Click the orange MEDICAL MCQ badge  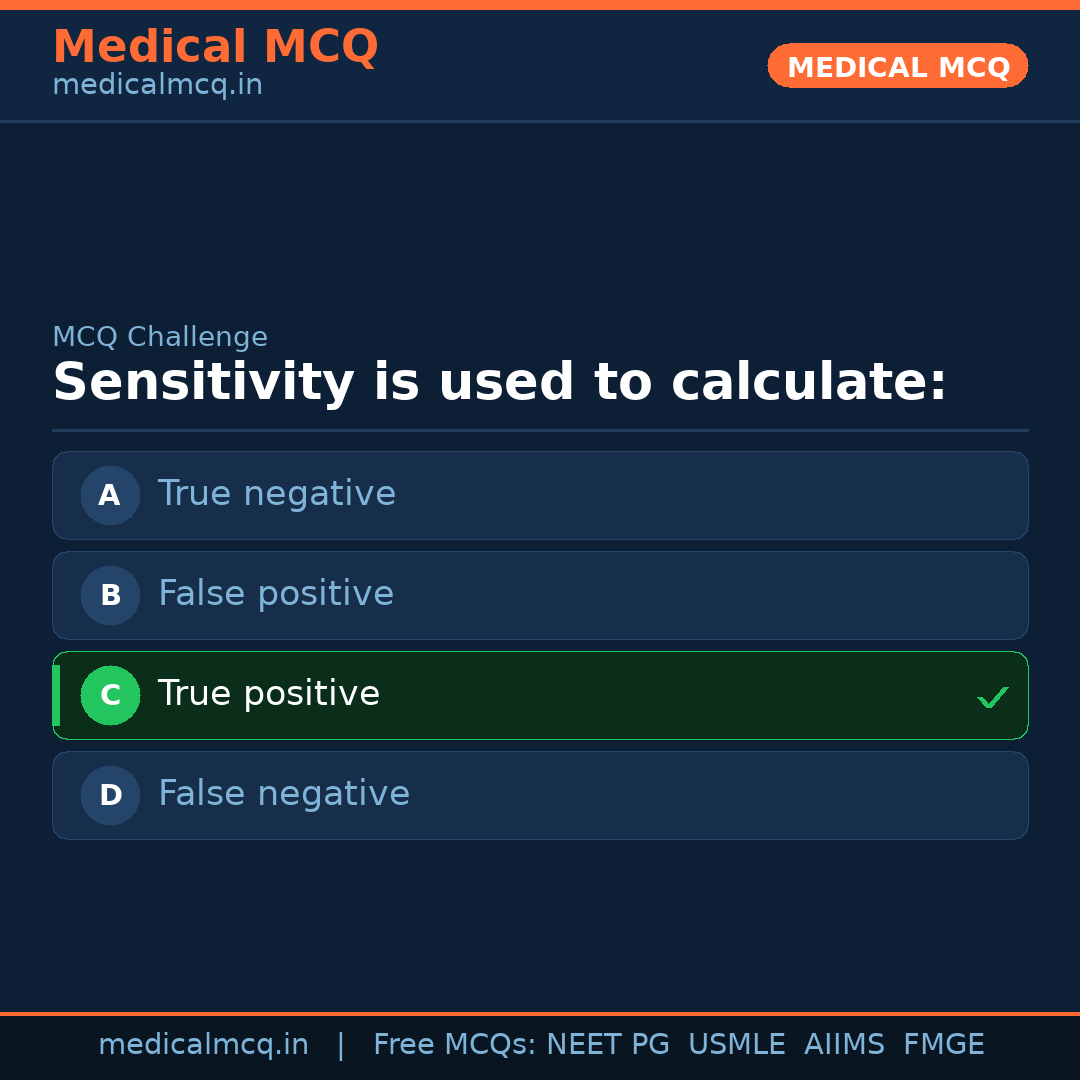[x=897, y=66]
